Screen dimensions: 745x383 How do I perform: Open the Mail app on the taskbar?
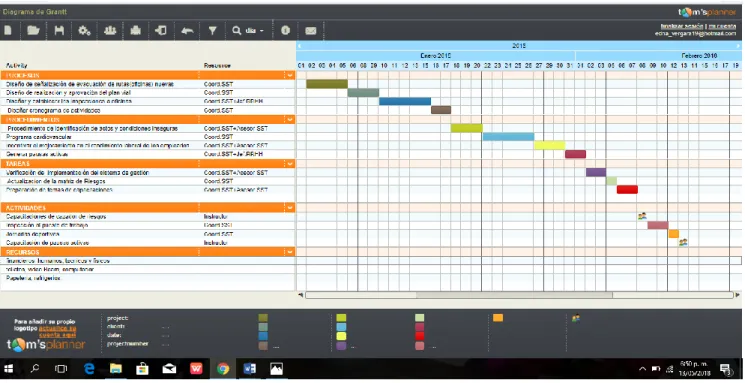click(169, 369)
